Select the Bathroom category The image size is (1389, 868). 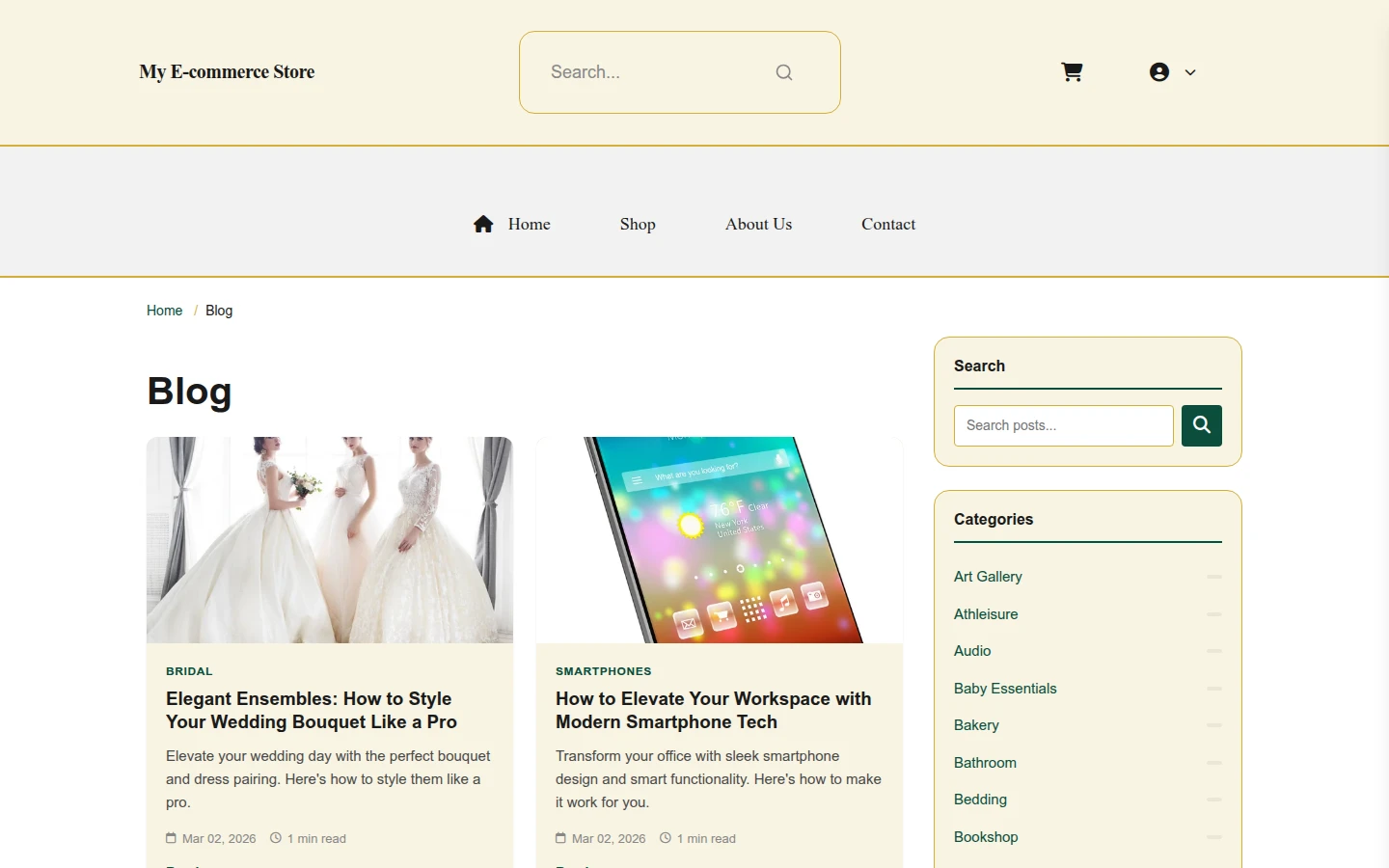985,763
